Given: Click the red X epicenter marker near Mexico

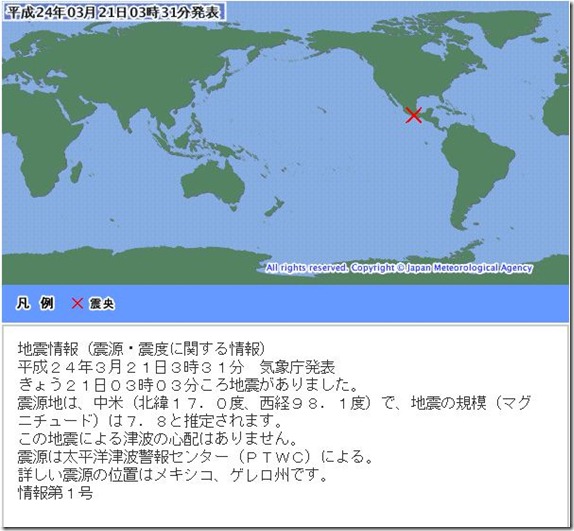Looking at the screenshot, I should point(414,115).
